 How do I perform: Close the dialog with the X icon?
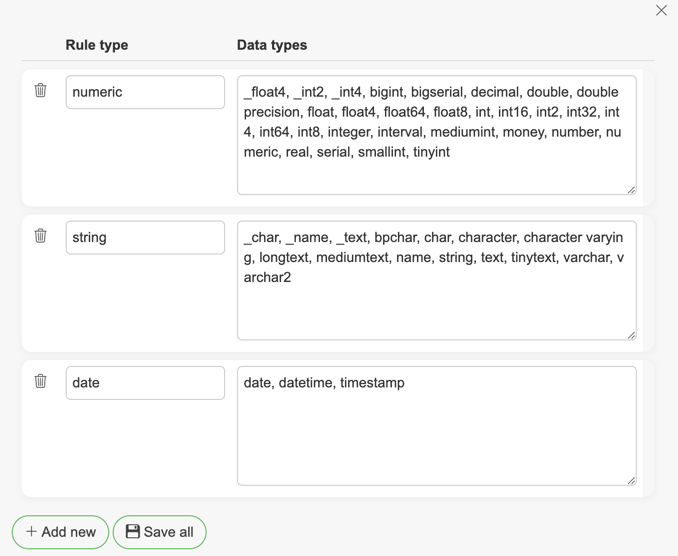pos(661,10)
